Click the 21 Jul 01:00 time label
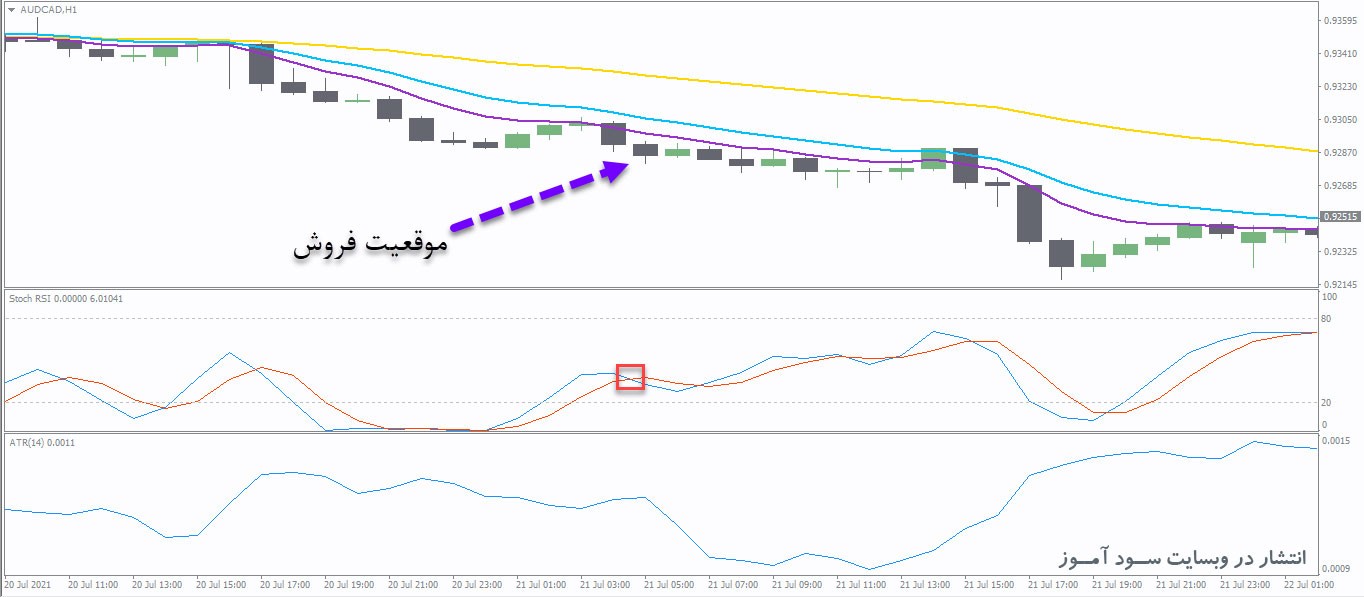The image size is (1364, 597). tap(541, 583)
